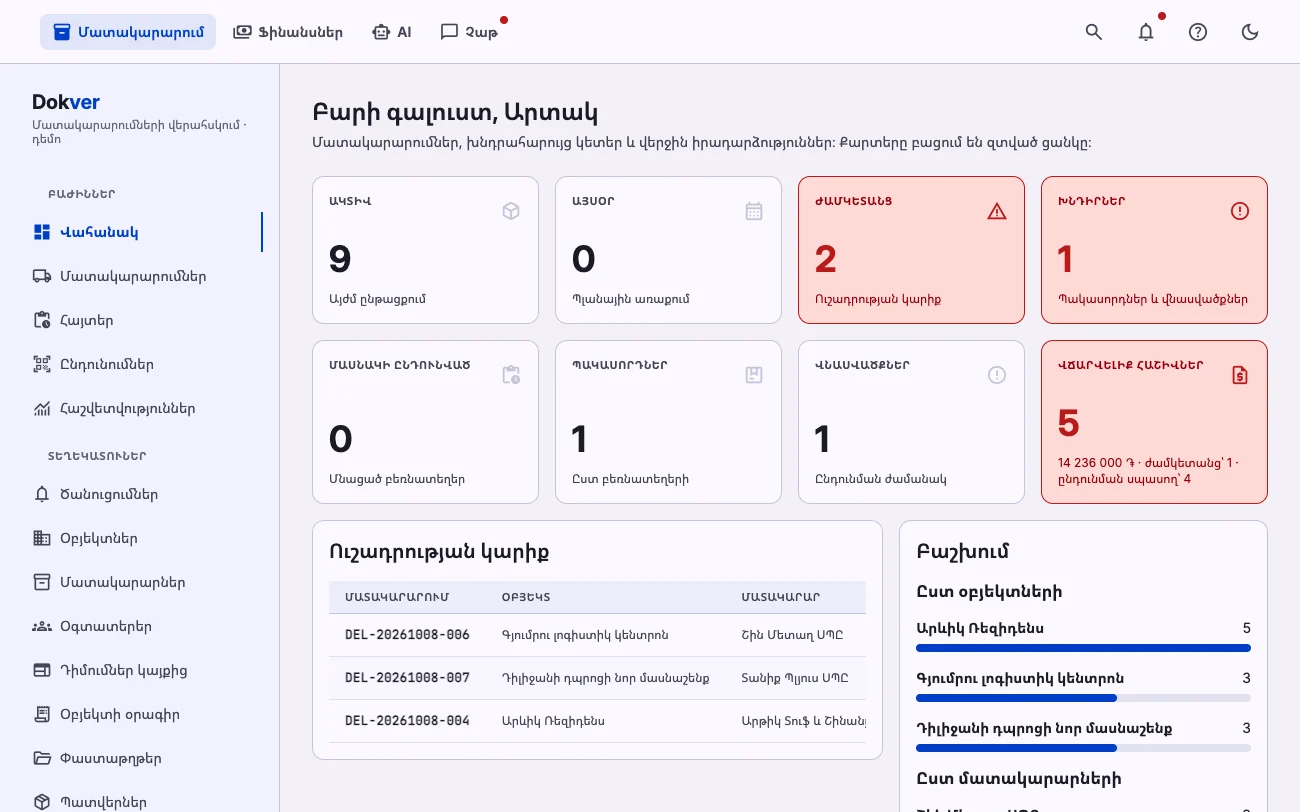This screenshot has width=1300, height=812.
Task: Open the search magnifier icon
Action: [1094, 32]
